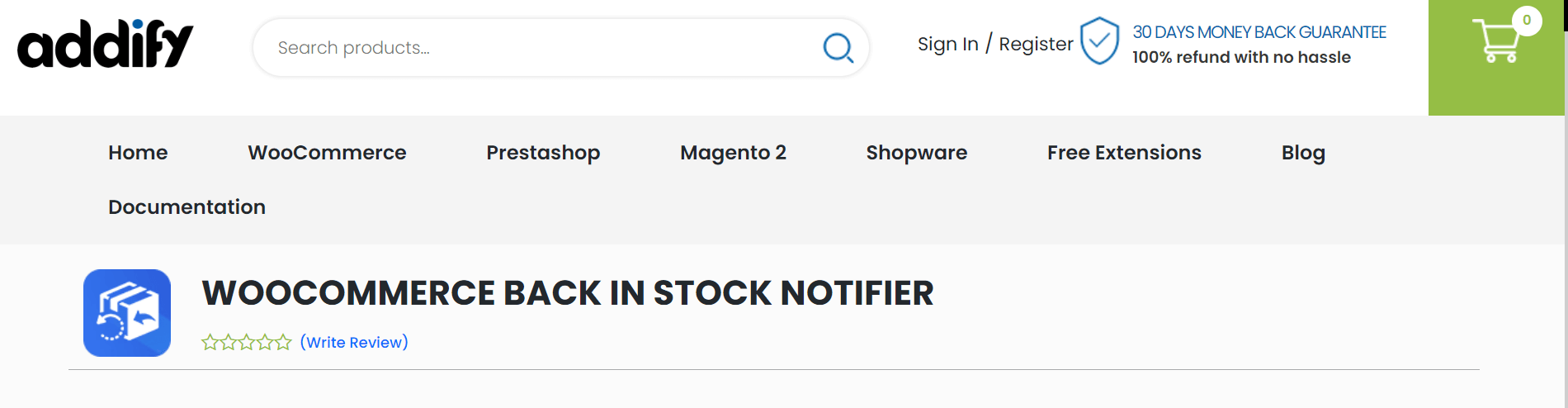Viewport: 1568px width, 408px height.
Task: Click the Write Review link
Action: [354, 342]
